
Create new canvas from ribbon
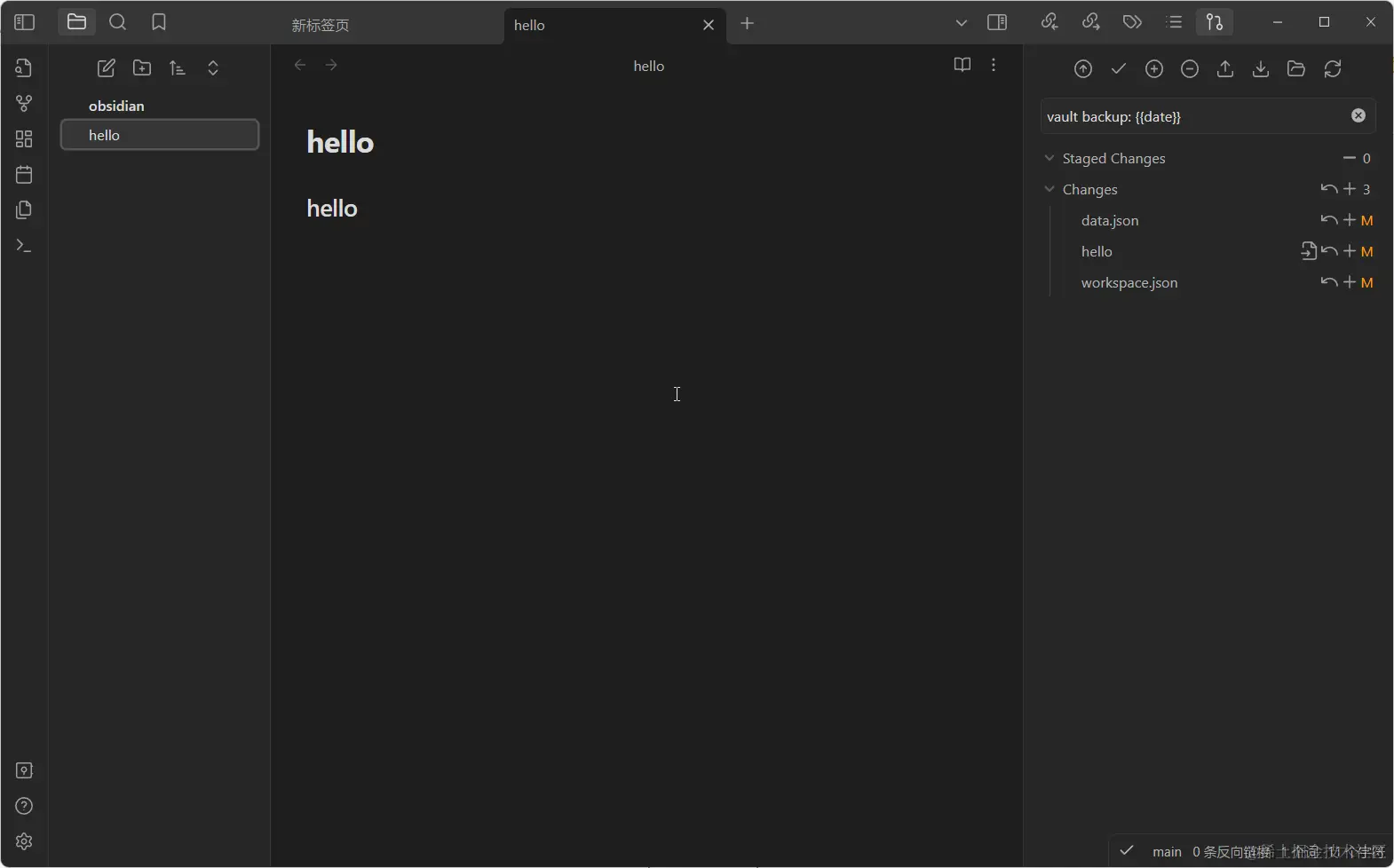(24, 139)
